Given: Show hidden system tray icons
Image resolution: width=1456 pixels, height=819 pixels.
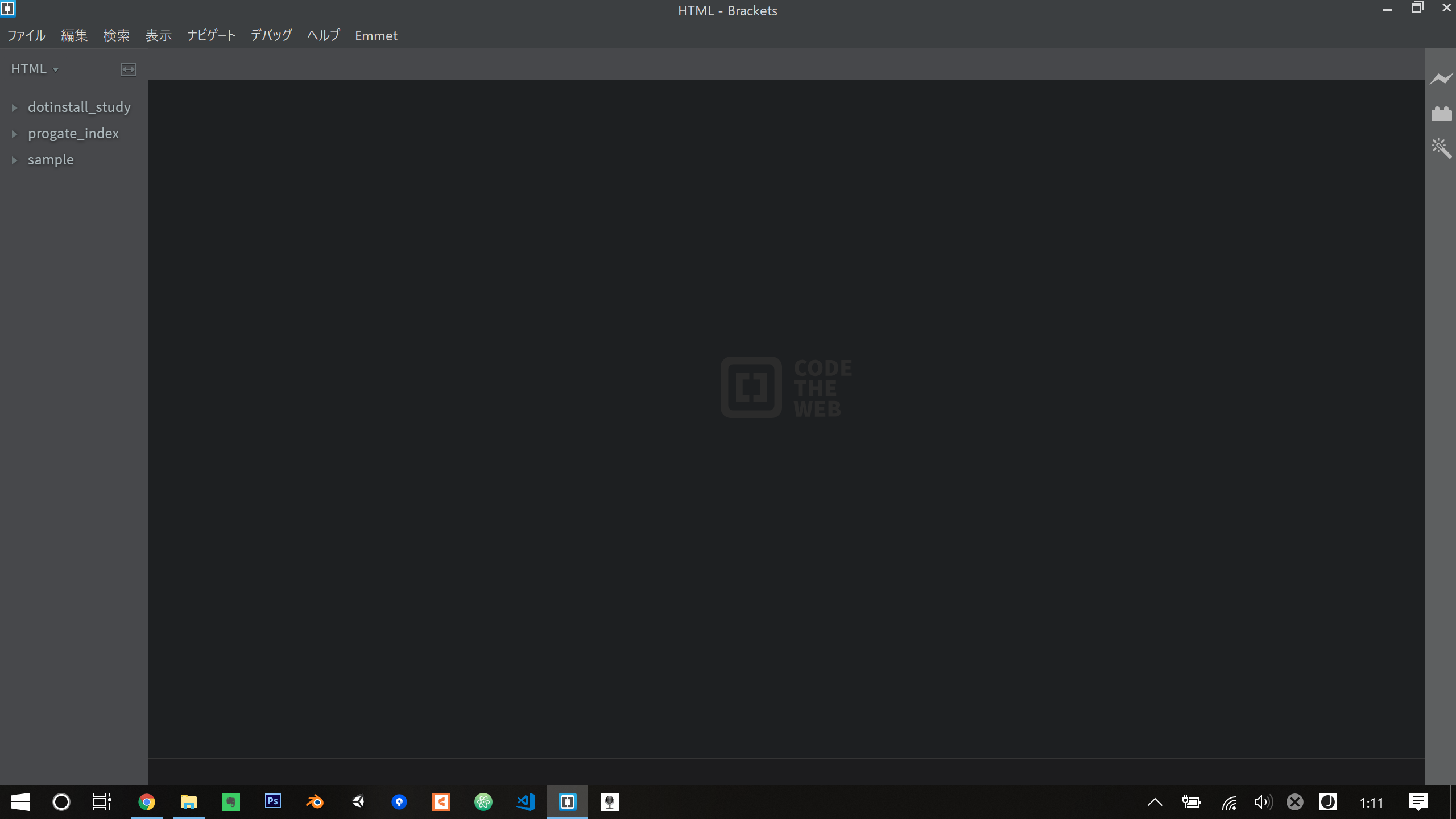Looking at the screenshot, I should click(x=1155, y=802).
